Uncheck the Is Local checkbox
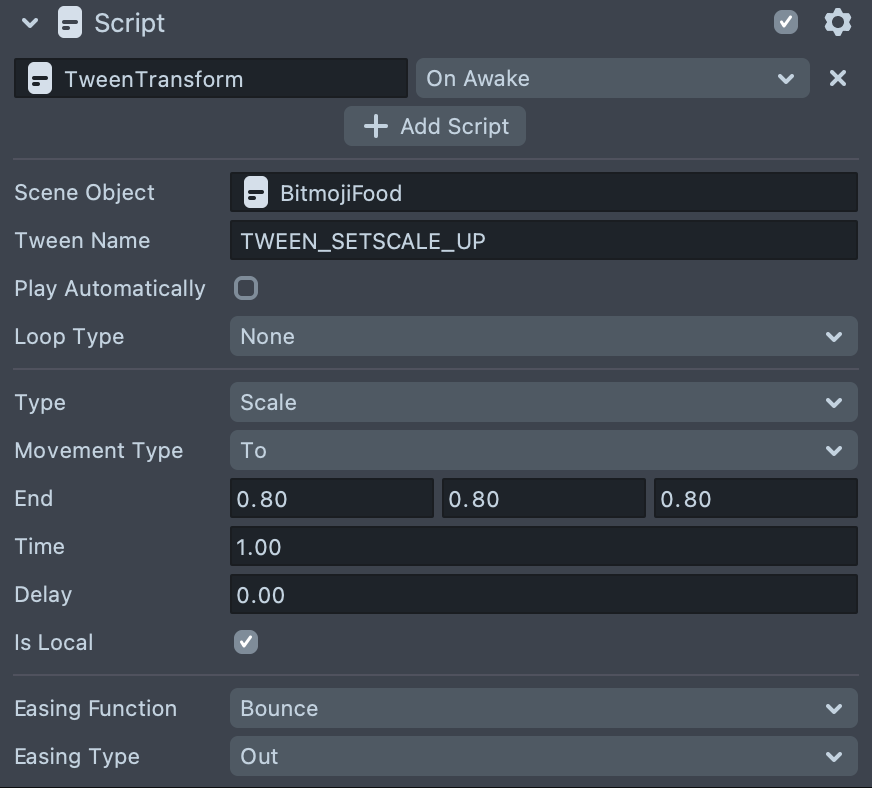This screenshot has width=872, height=788. pyautogui.click(x=246, y=642)
